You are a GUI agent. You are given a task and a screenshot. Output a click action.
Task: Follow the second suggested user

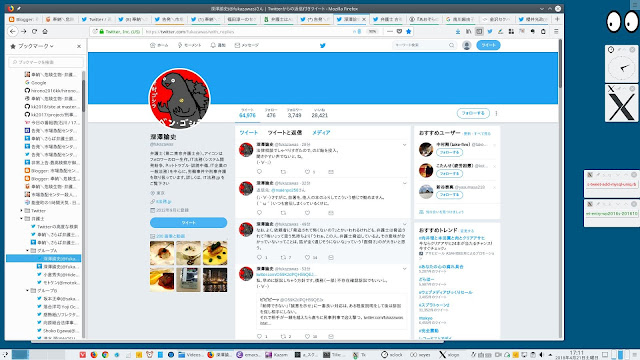coord(449,173)
